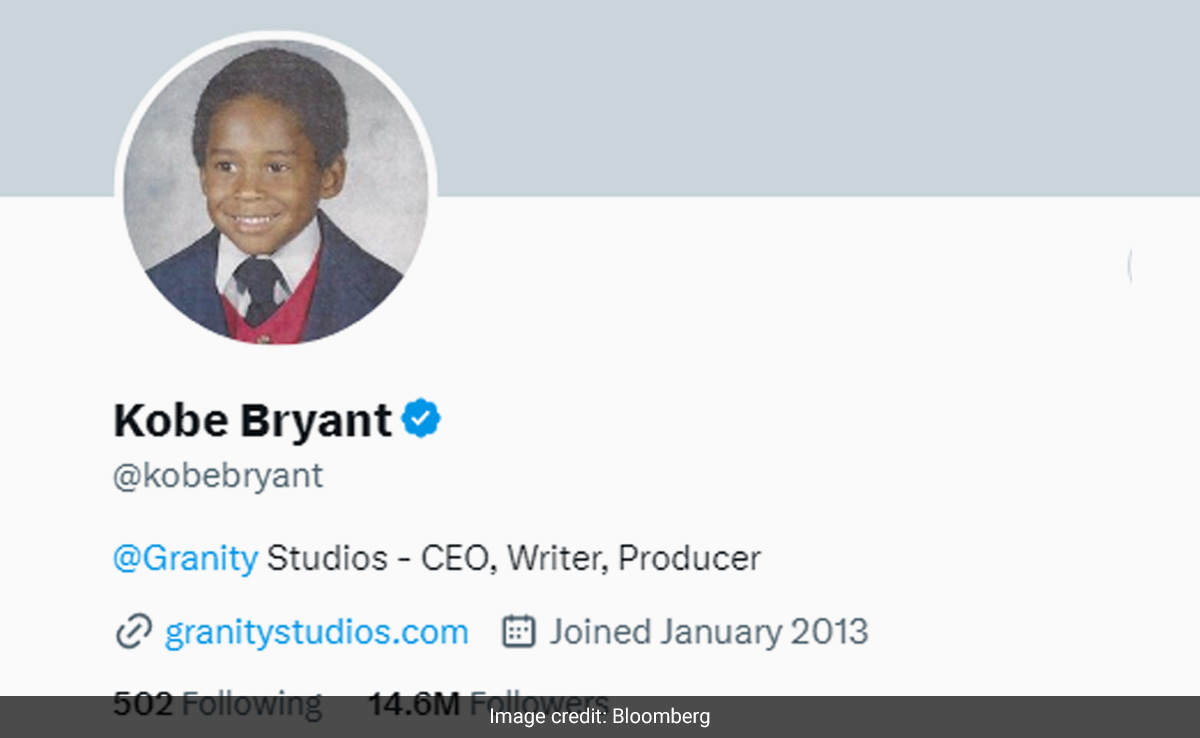Click the blue verified checkmark badge

(421, 419)
